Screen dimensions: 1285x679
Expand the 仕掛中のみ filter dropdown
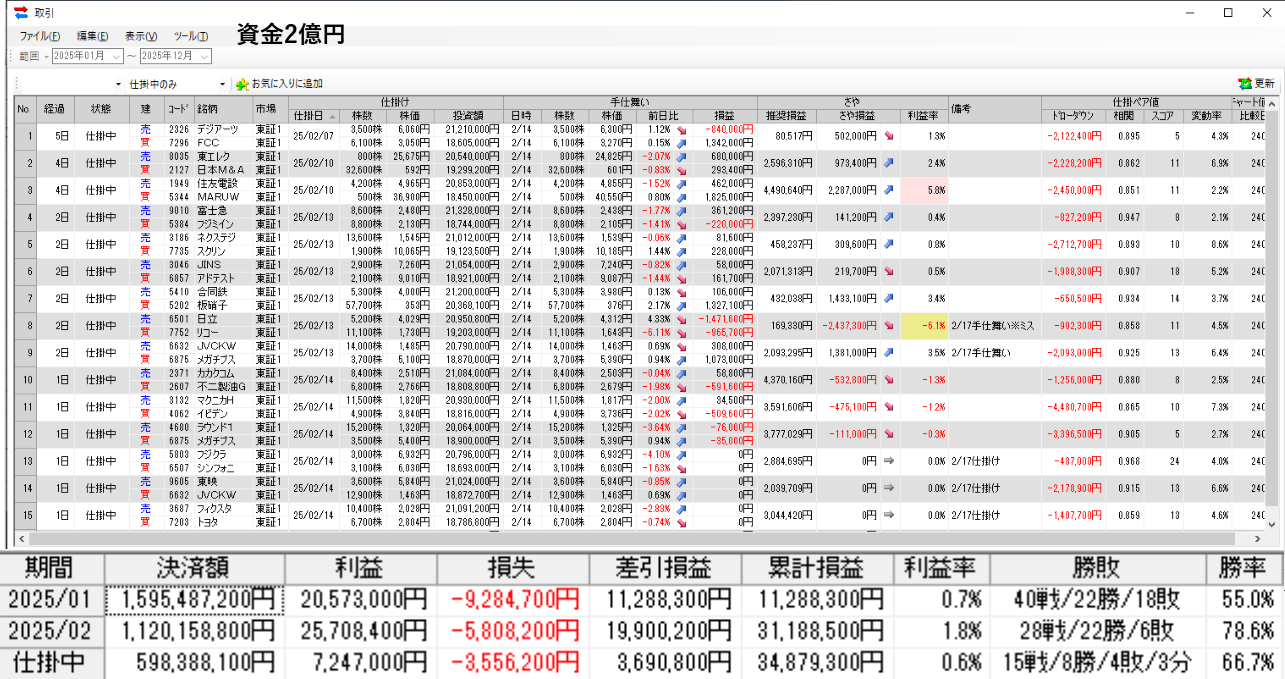(222, 84)
